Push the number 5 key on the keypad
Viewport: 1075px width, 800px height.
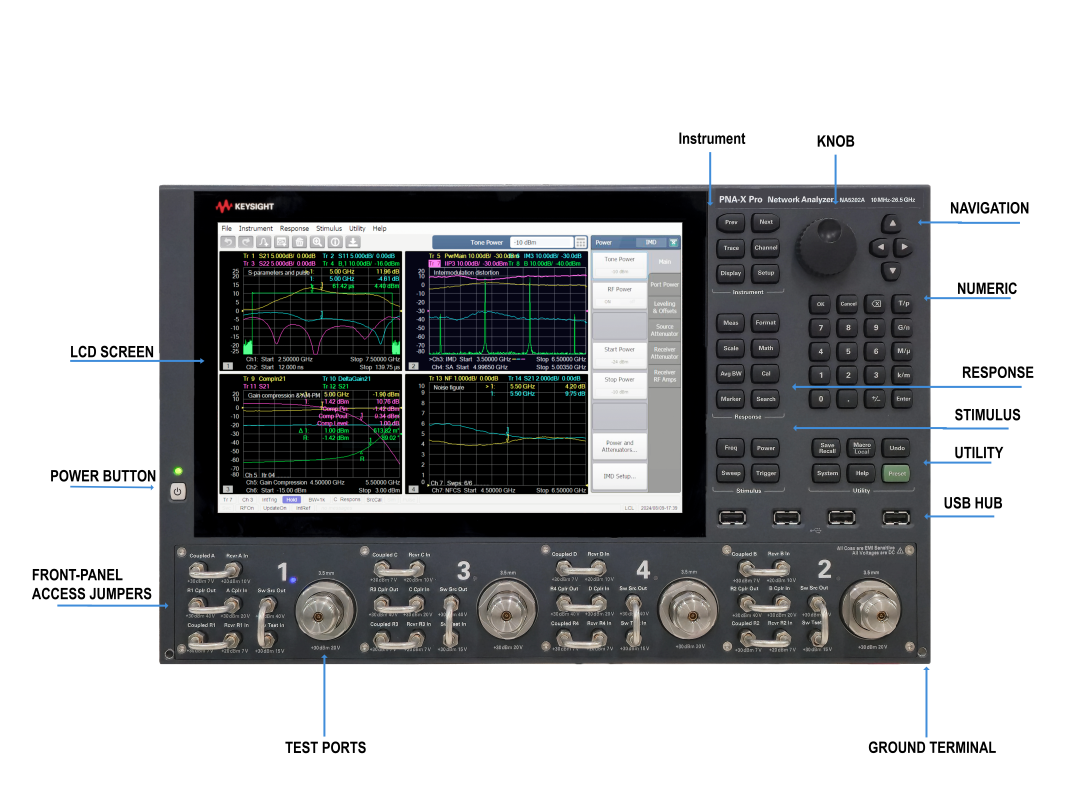tap(848, 351)
